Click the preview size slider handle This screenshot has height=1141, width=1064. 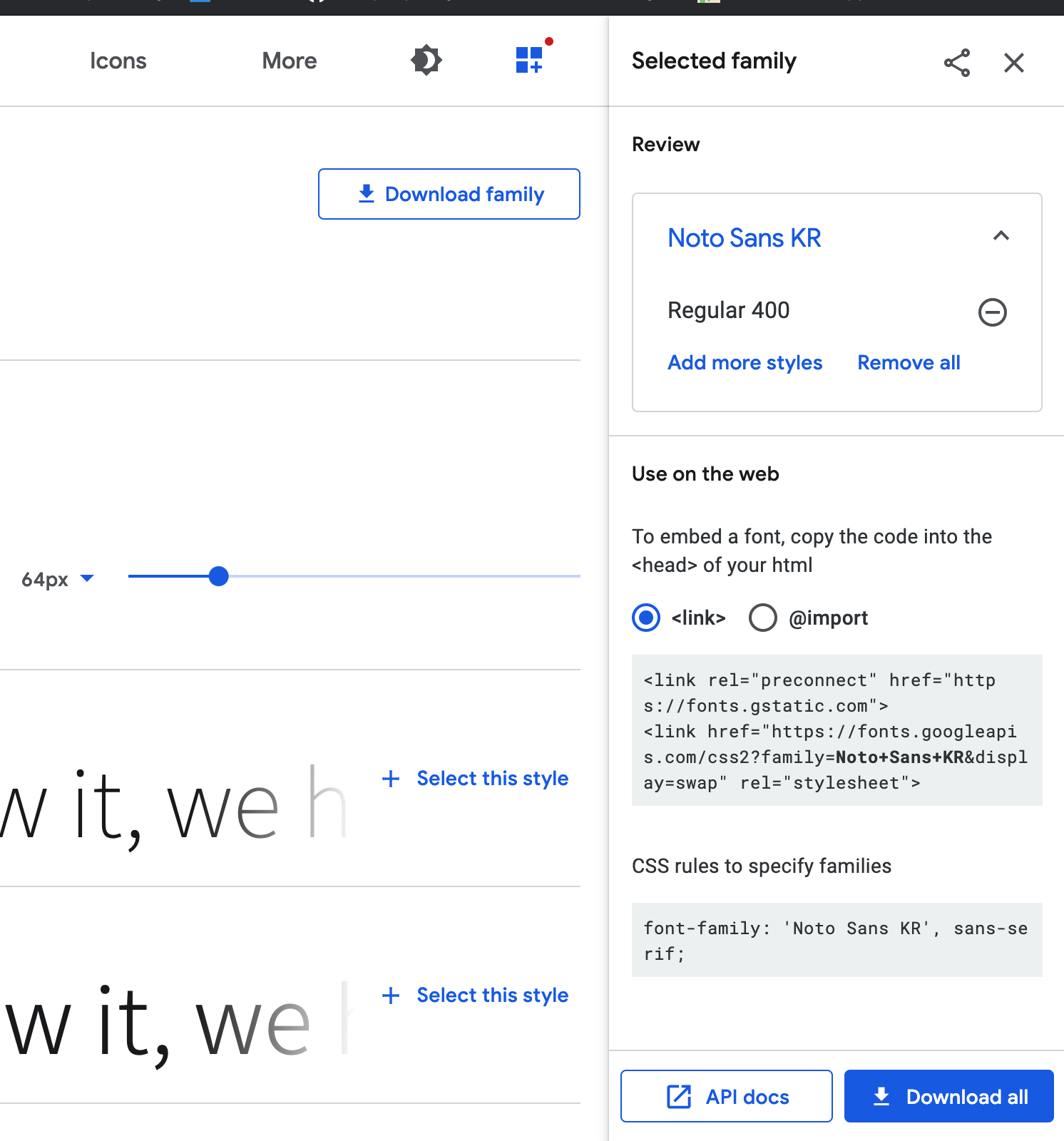219,576
